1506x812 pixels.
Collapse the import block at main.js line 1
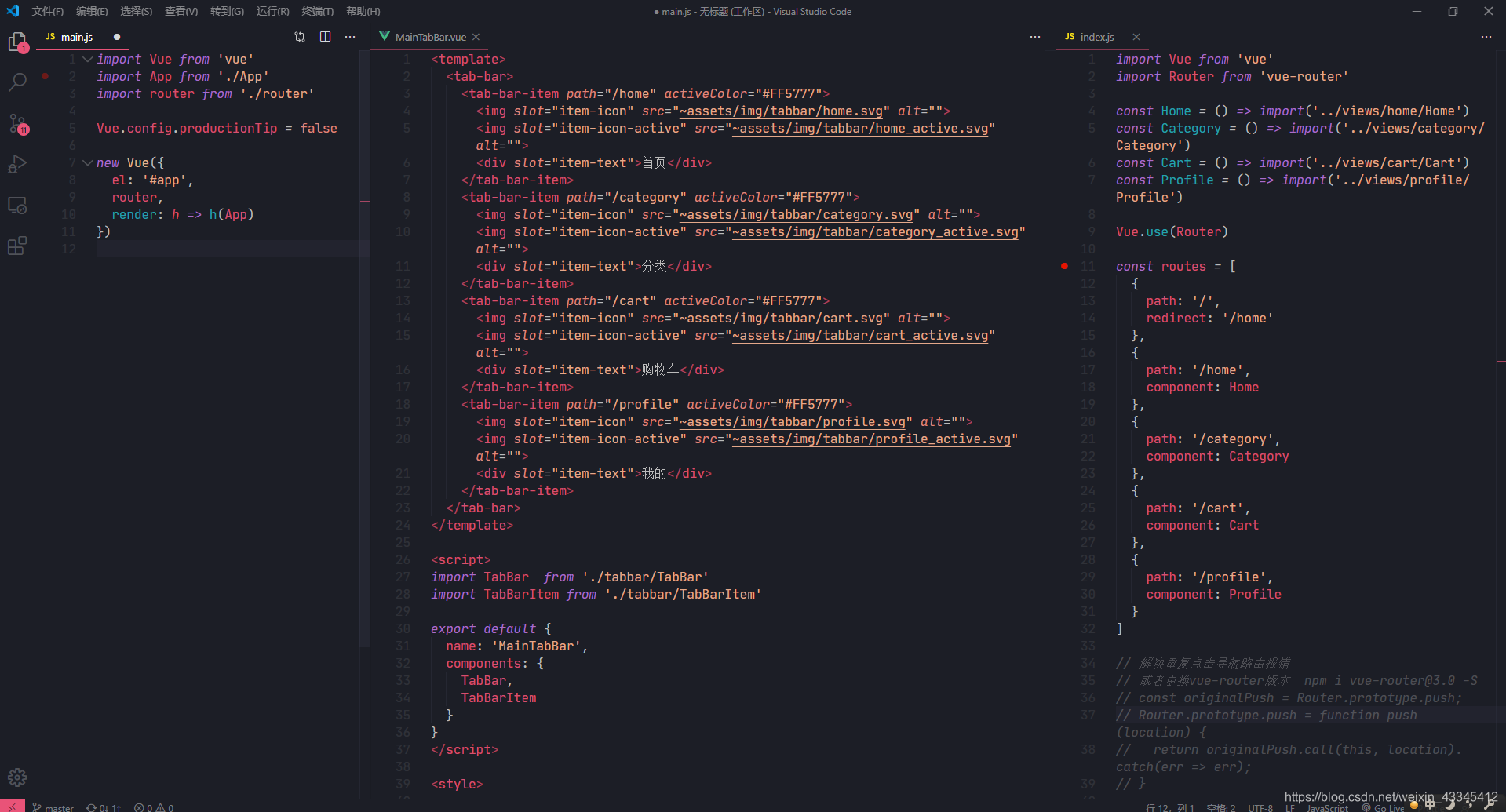pos(87,59)
